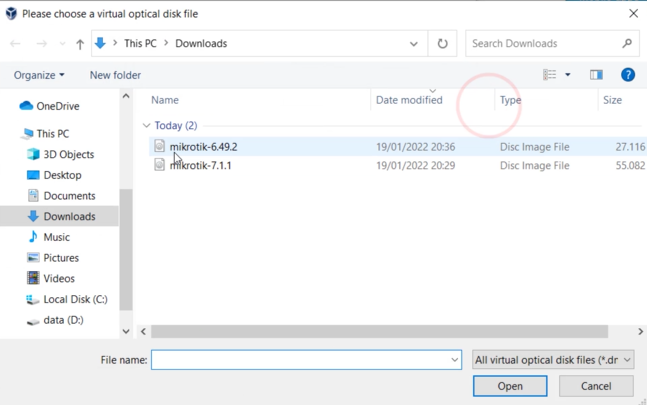Open the Organize menu
The width and height of the screenshot is (647, 405).
click(39, 75)
